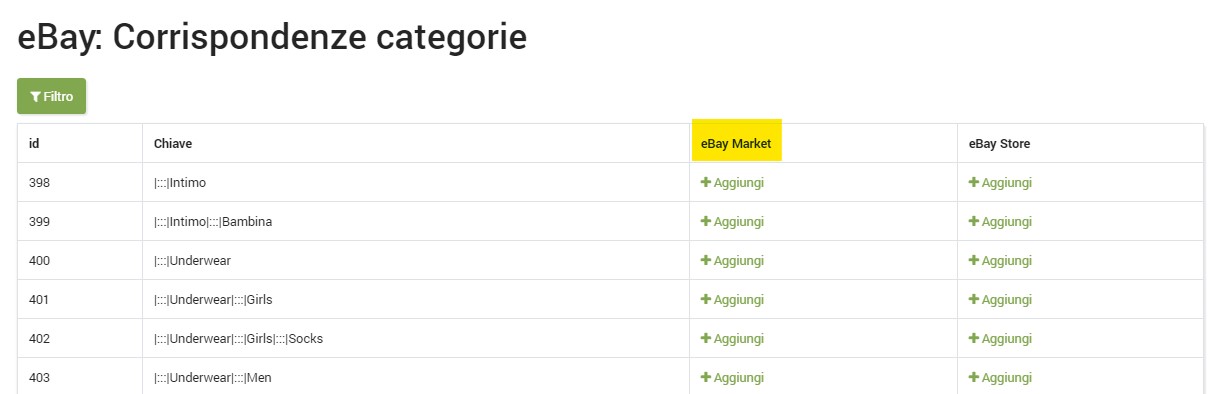Select the id cell 398

(x=40, y=182)
